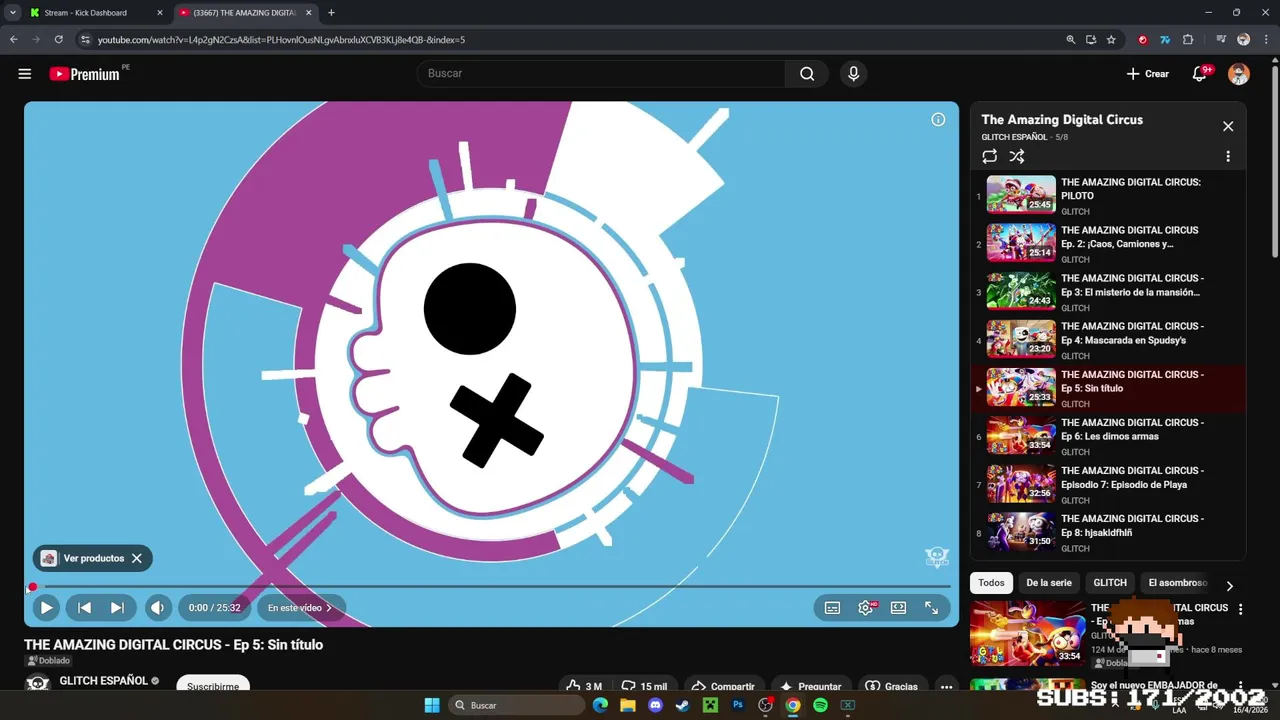Viewport: 1280px width, 720px height.
Task: Open player settings gear
Action: (866, 607)
